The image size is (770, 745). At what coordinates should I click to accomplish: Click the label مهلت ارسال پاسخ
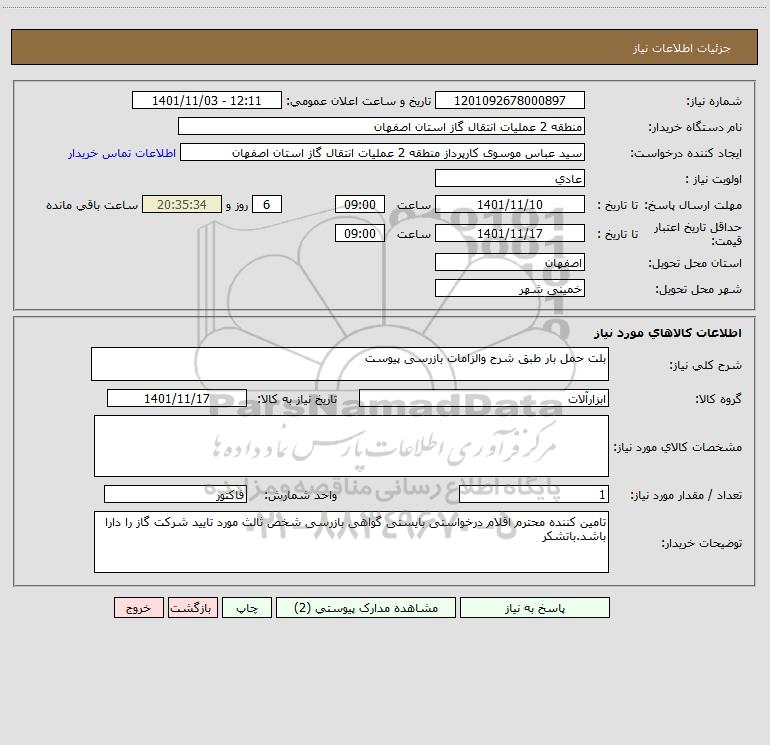pyautogui.click(x=693, y=205)
